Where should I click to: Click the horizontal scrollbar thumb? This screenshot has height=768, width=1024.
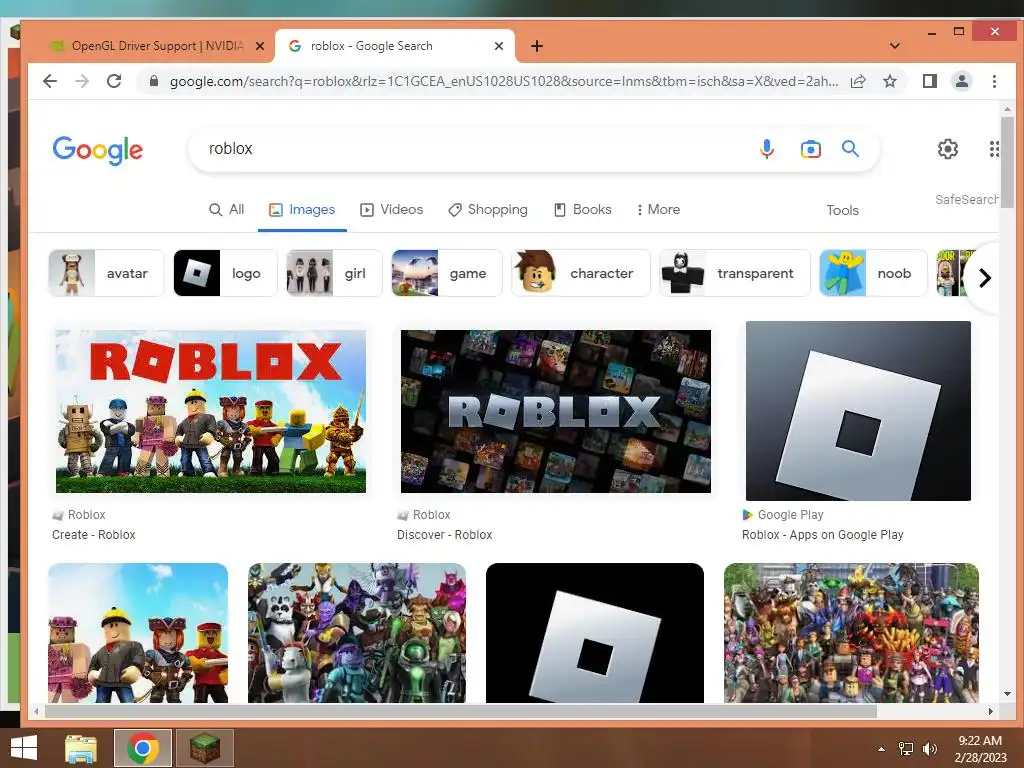click(460, 711)
